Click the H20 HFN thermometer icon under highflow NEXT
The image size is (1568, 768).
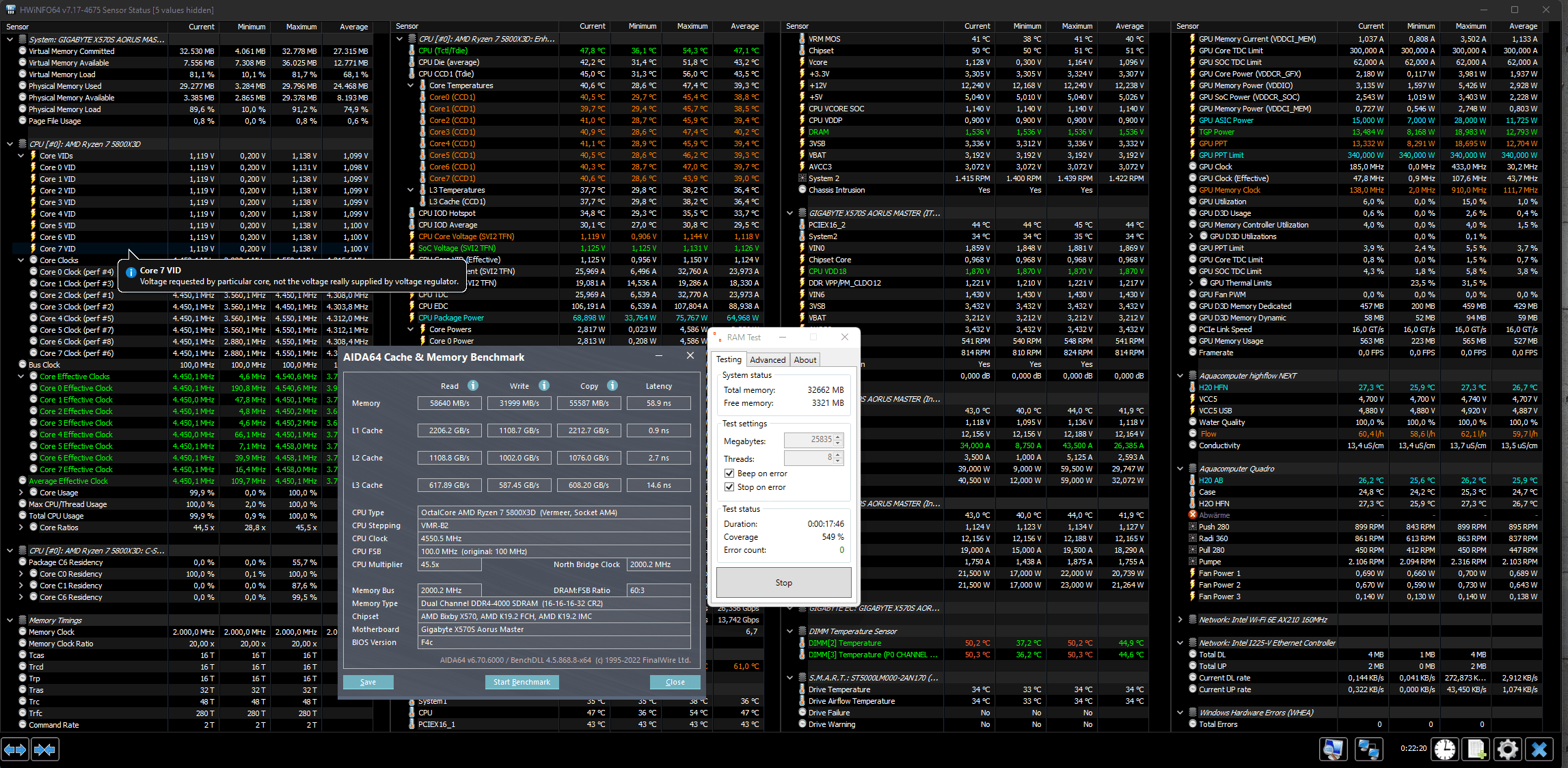pyautogui.click(x=1193, y=387)
